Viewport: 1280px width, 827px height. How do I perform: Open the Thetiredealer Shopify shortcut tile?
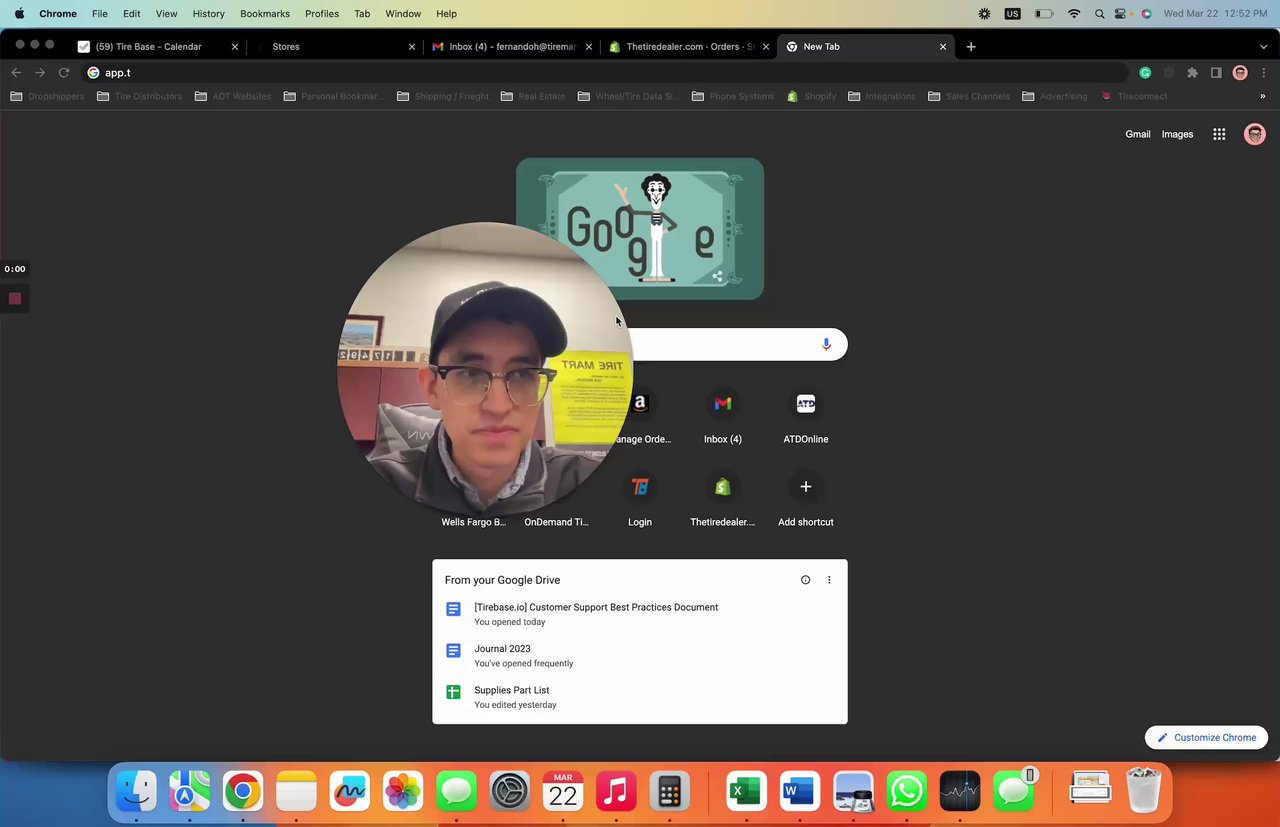(x=723, y=500)
